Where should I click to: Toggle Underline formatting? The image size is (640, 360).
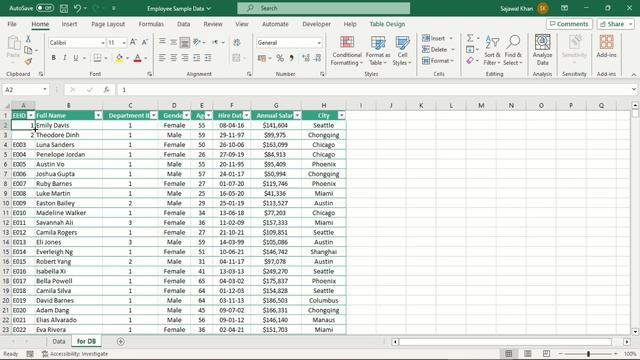76,58
